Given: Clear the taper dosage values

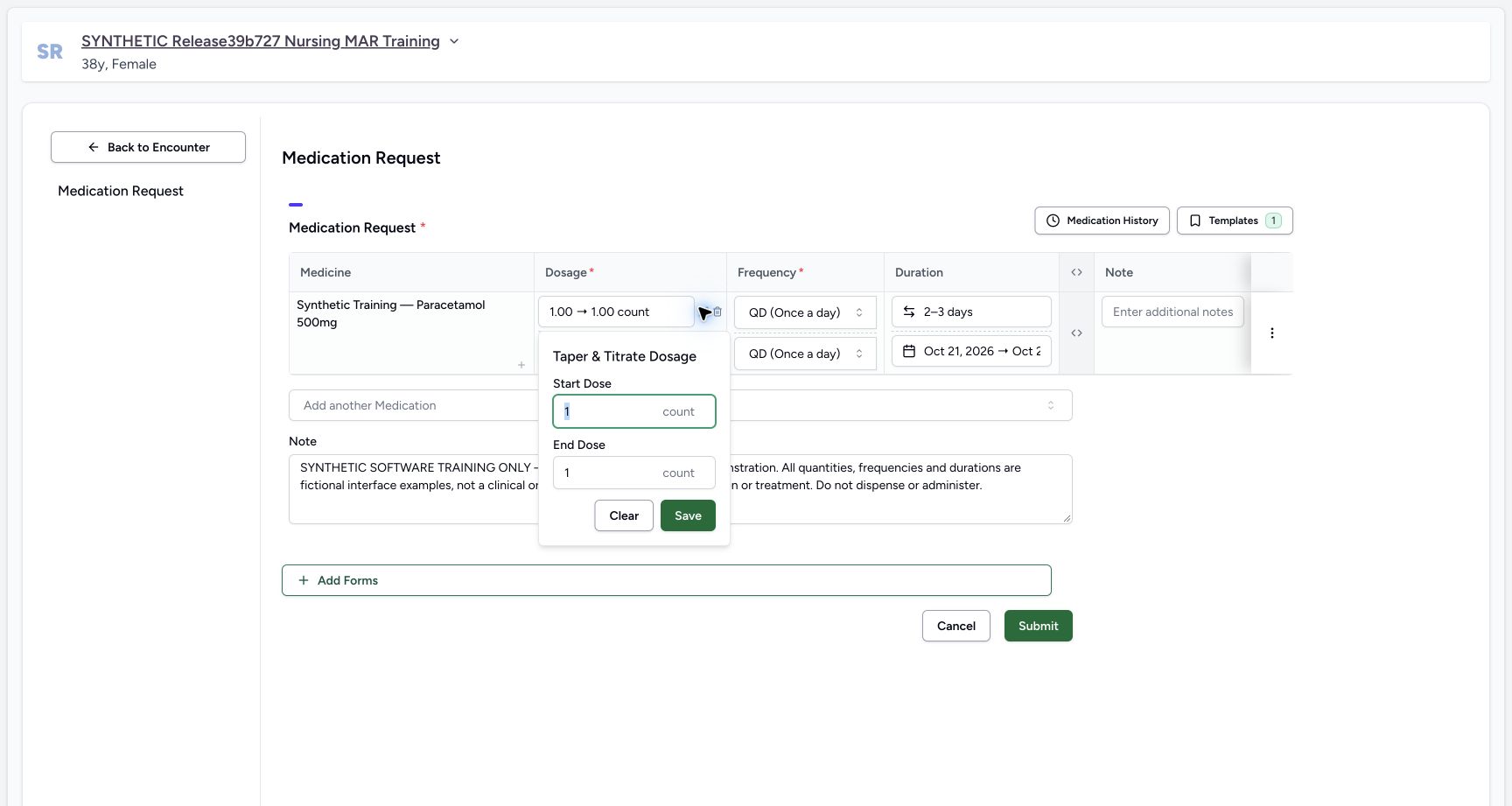Looking at the screenshot, I should [x=624, y=515].
